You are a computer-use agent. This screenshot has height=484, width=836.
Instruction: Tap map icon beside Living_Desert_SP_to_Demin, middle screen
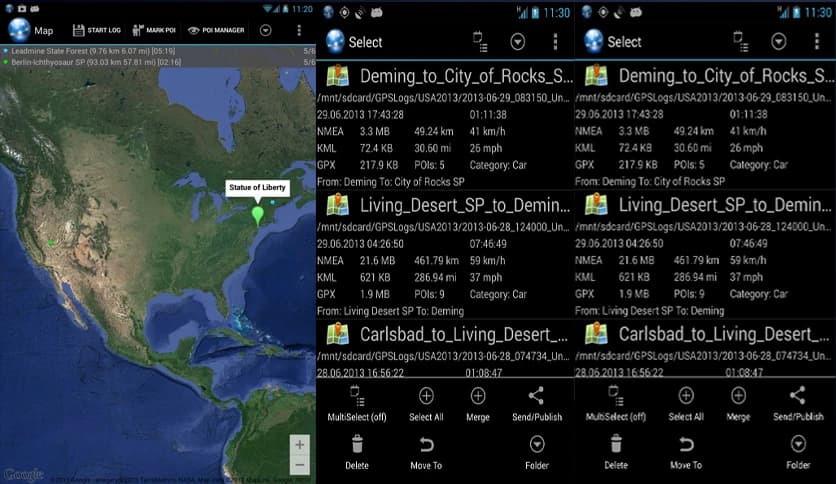point(337,205)
